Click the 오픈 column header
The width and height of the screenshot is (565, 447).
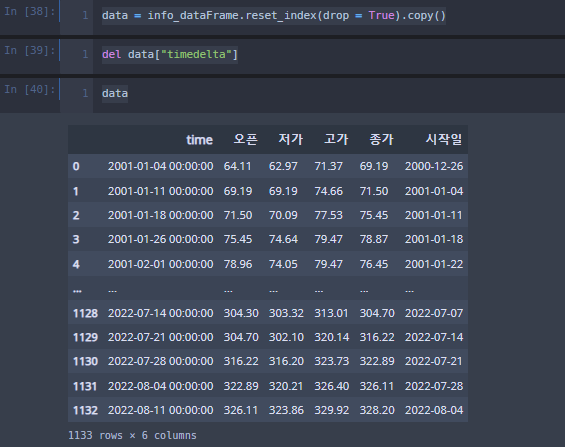point(245,139)
